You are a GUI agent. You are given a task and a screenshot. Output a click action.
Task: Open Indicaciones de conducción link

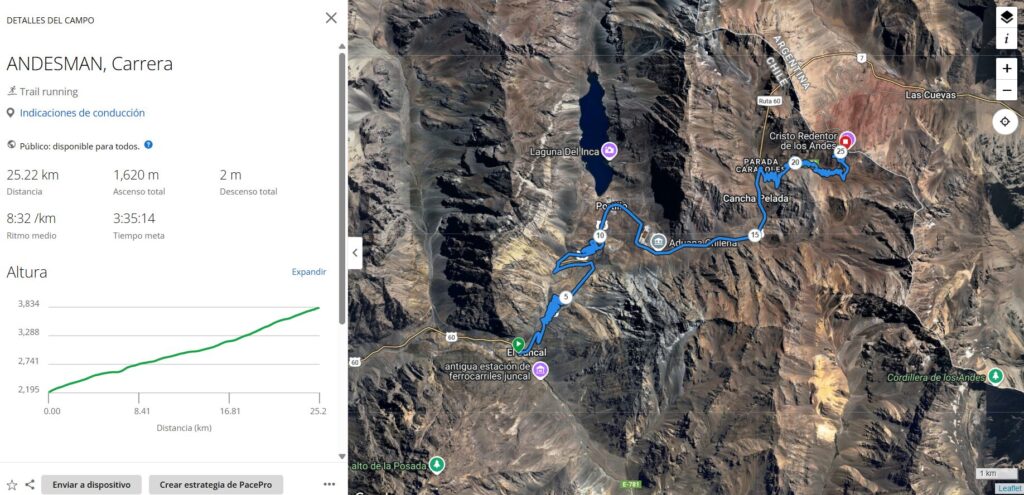coord(82,113)
